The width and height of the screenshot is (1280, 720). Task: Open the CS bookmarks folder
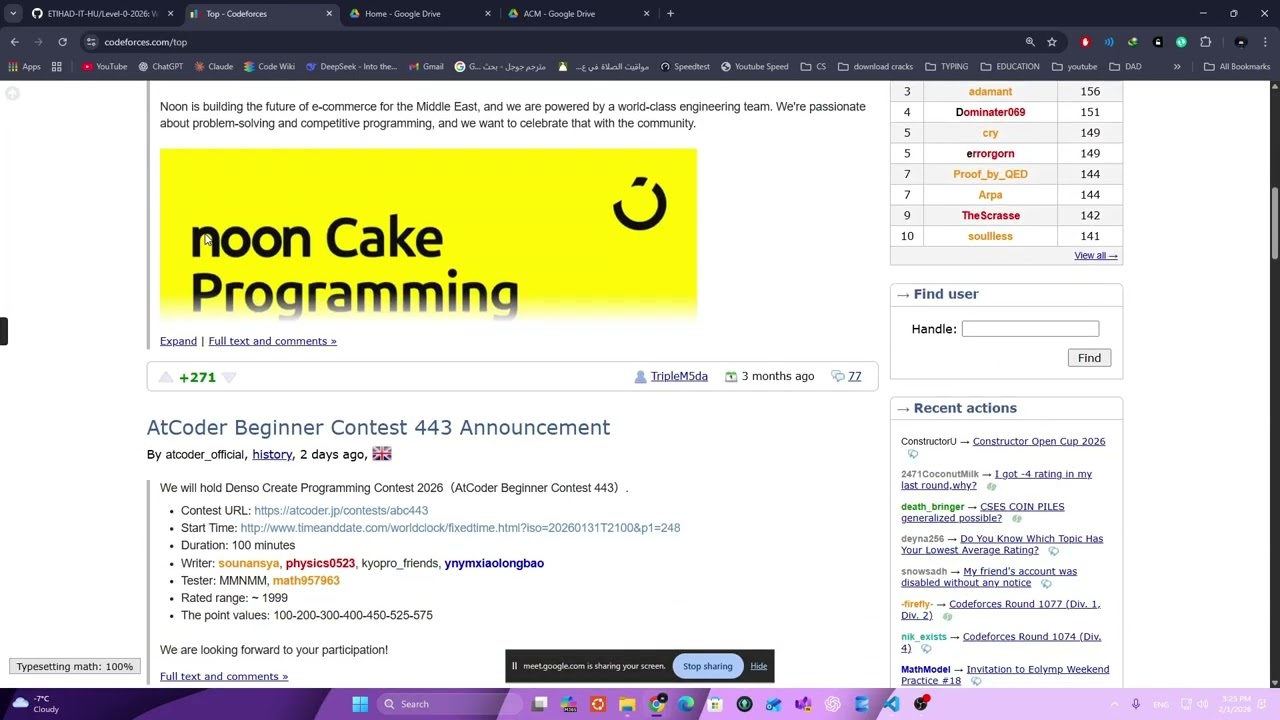(813, 67)
